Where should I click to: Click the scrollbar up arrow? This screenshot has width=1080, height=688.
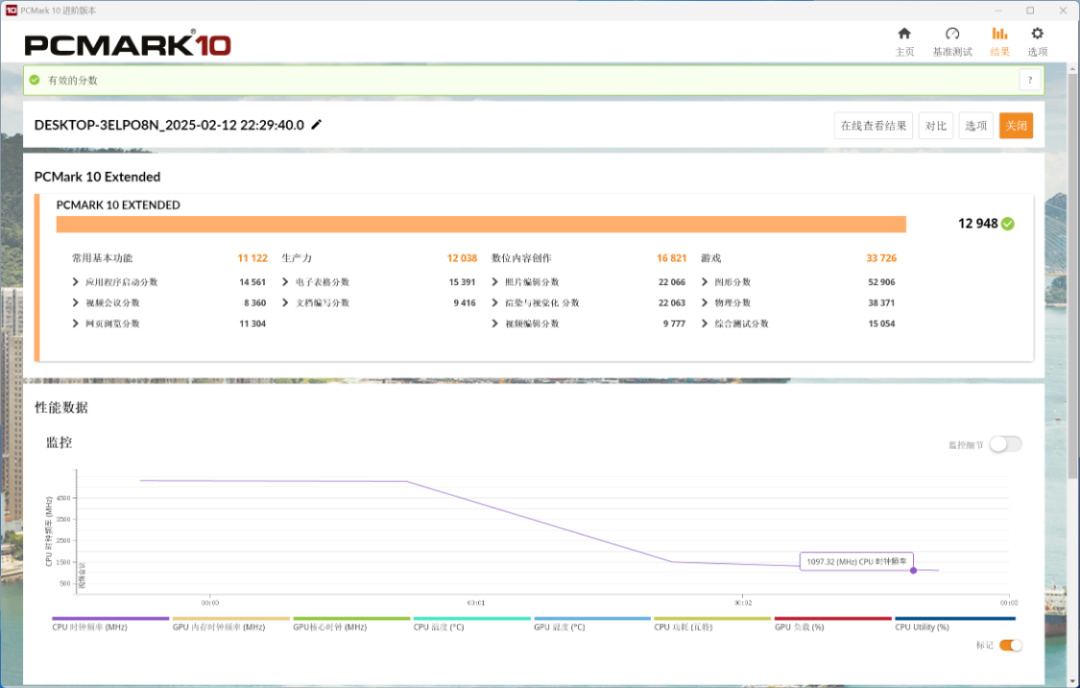[1072, 69]
